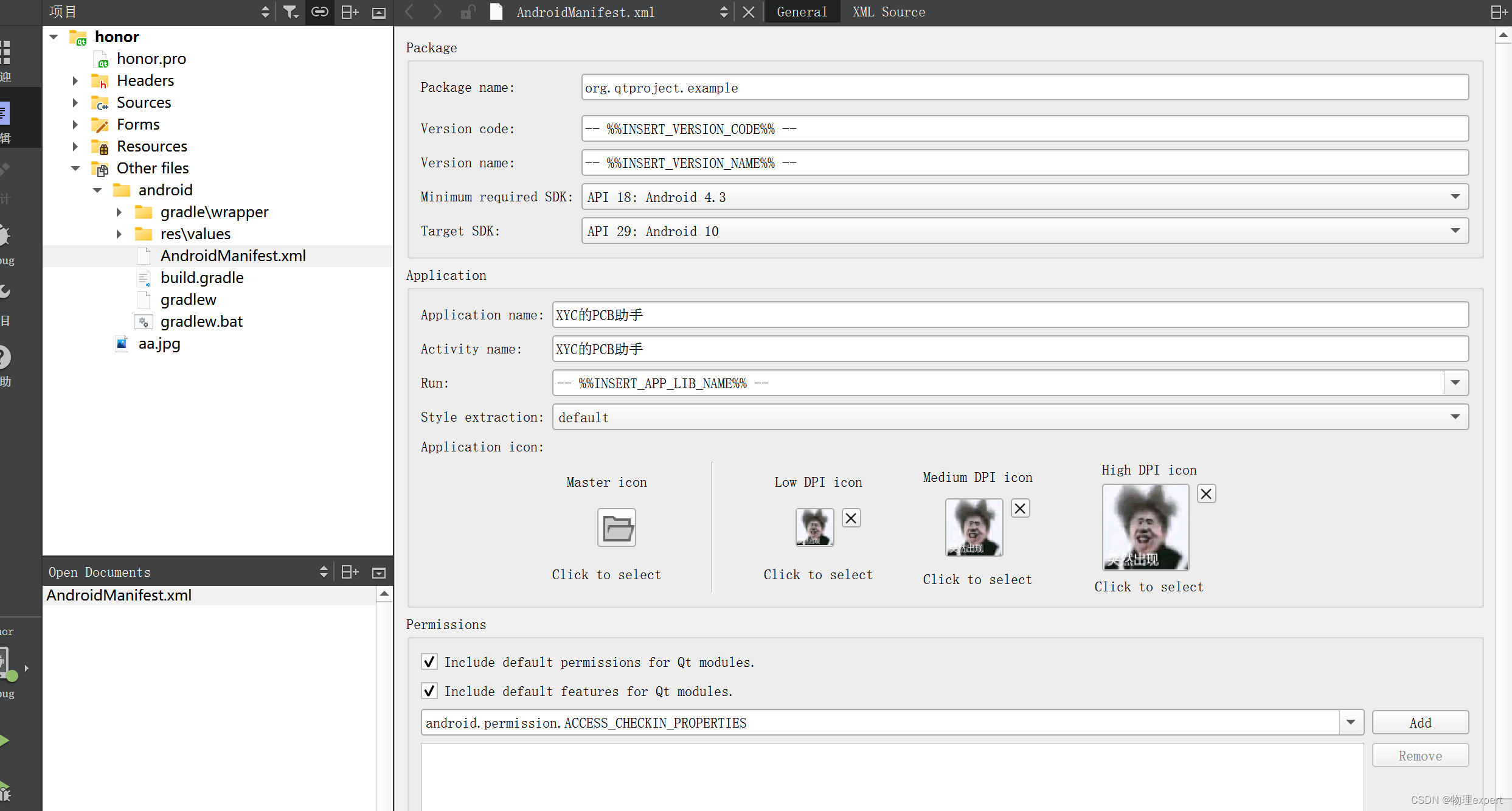Image resolution: width=1512 pixels, height=811 pixels.
Task: Select the Low DPI icon thumbnail
Action: (x=814, y=527)
